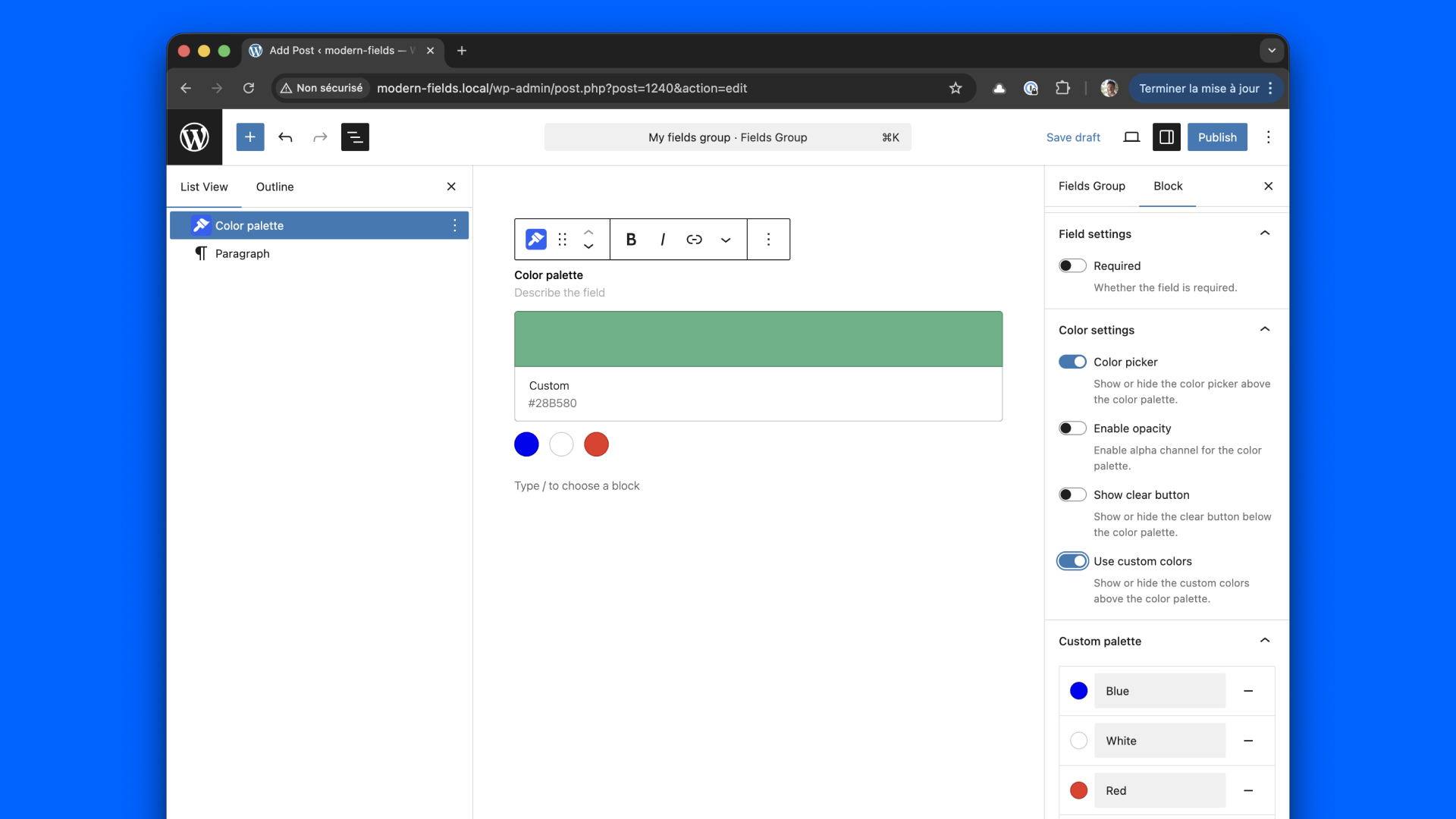Open the more formatting options chevron
The width and height of the screenshot is (1456, 819).
tap(726, 240)
